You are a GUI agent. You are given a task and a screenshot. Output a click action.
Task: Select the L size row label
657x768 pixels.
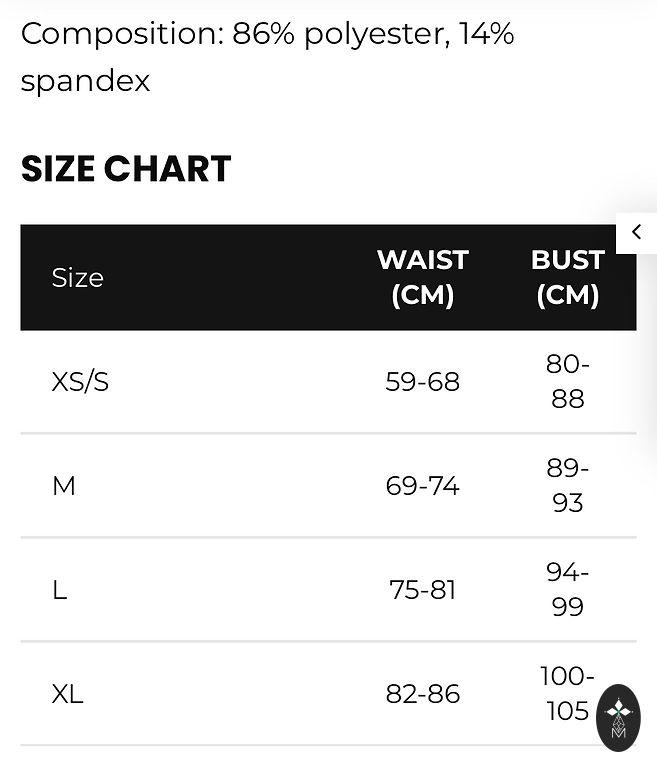pos(59,590)
